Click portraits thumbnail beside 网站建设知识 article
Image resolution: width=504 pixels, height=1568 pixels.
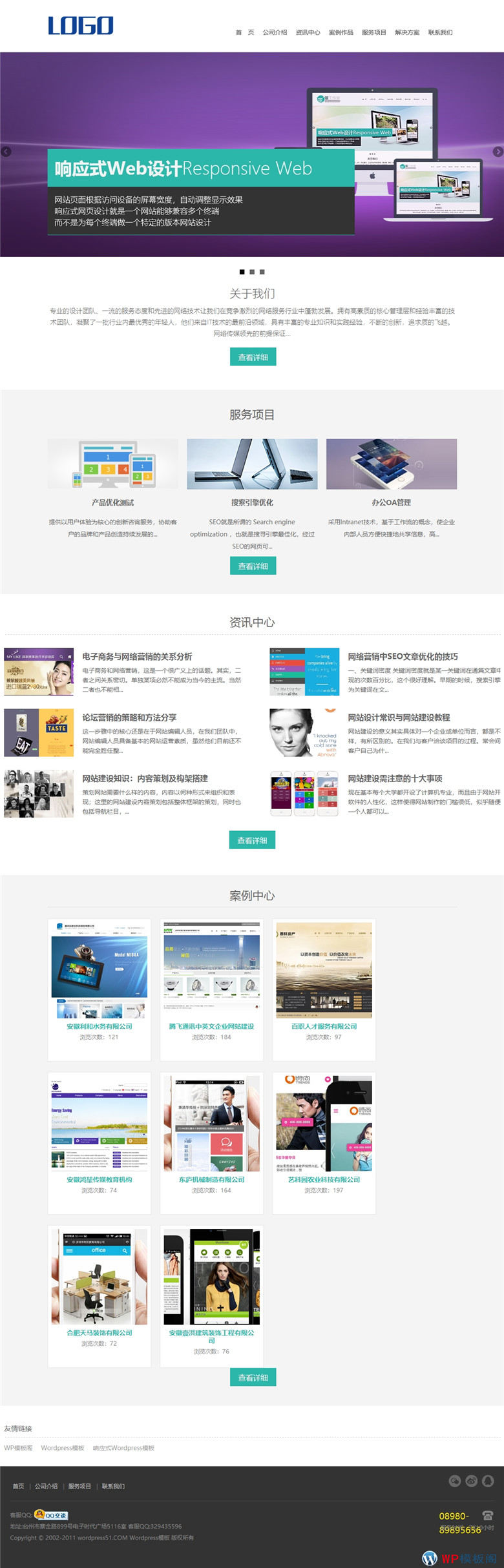click(x=39, y=794)
